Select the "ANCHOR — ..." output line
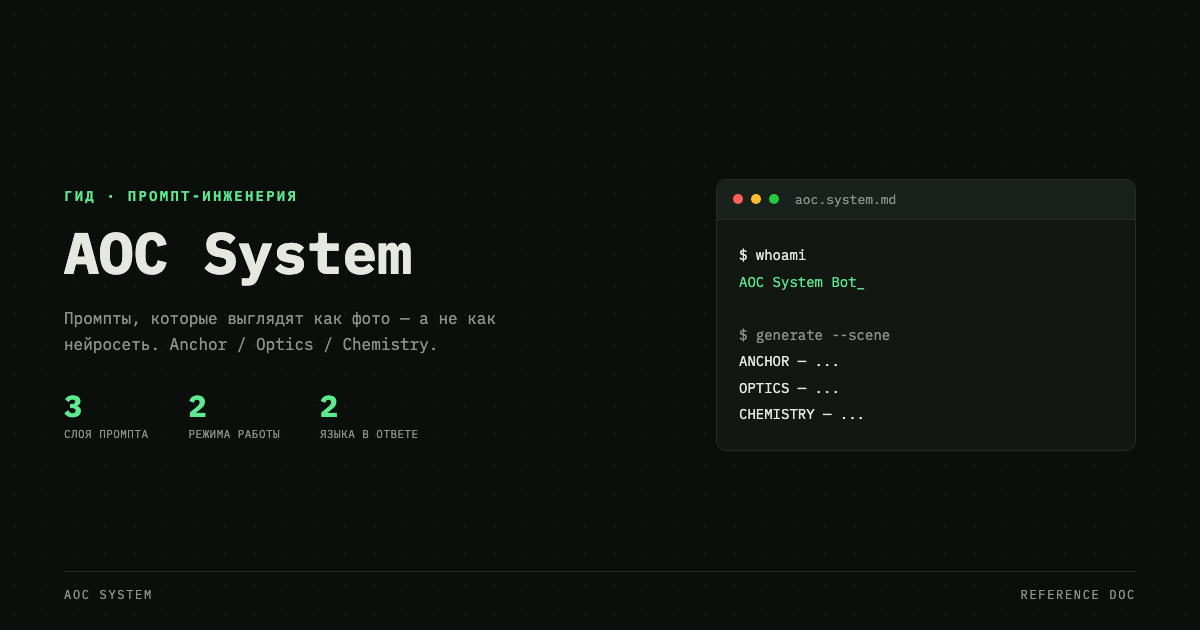Image resolution: width=1200 pixels, height=630 pixels. click(x=789, y=361)
